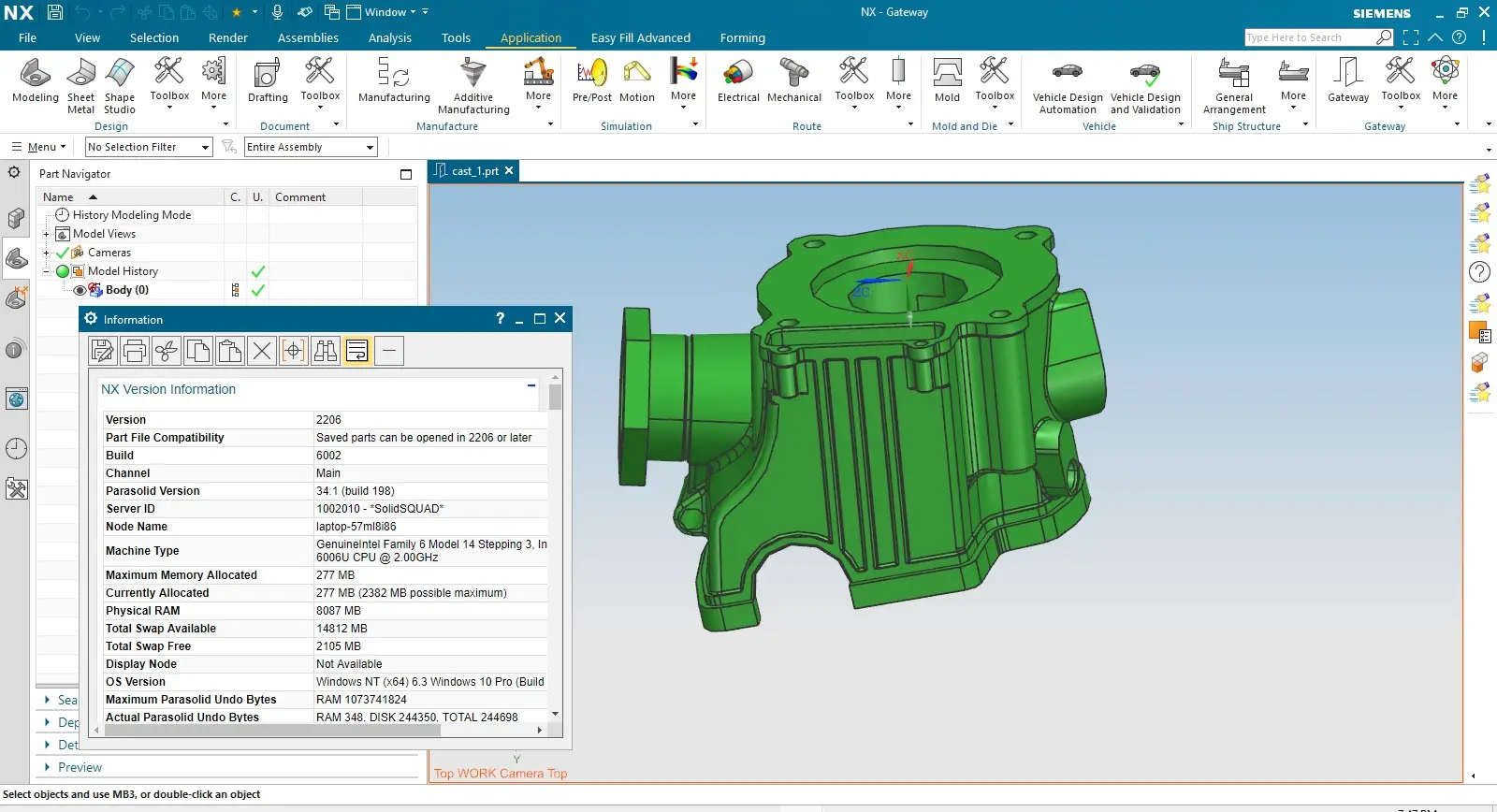Click the Type Here to Search field

coord(1310,37)
